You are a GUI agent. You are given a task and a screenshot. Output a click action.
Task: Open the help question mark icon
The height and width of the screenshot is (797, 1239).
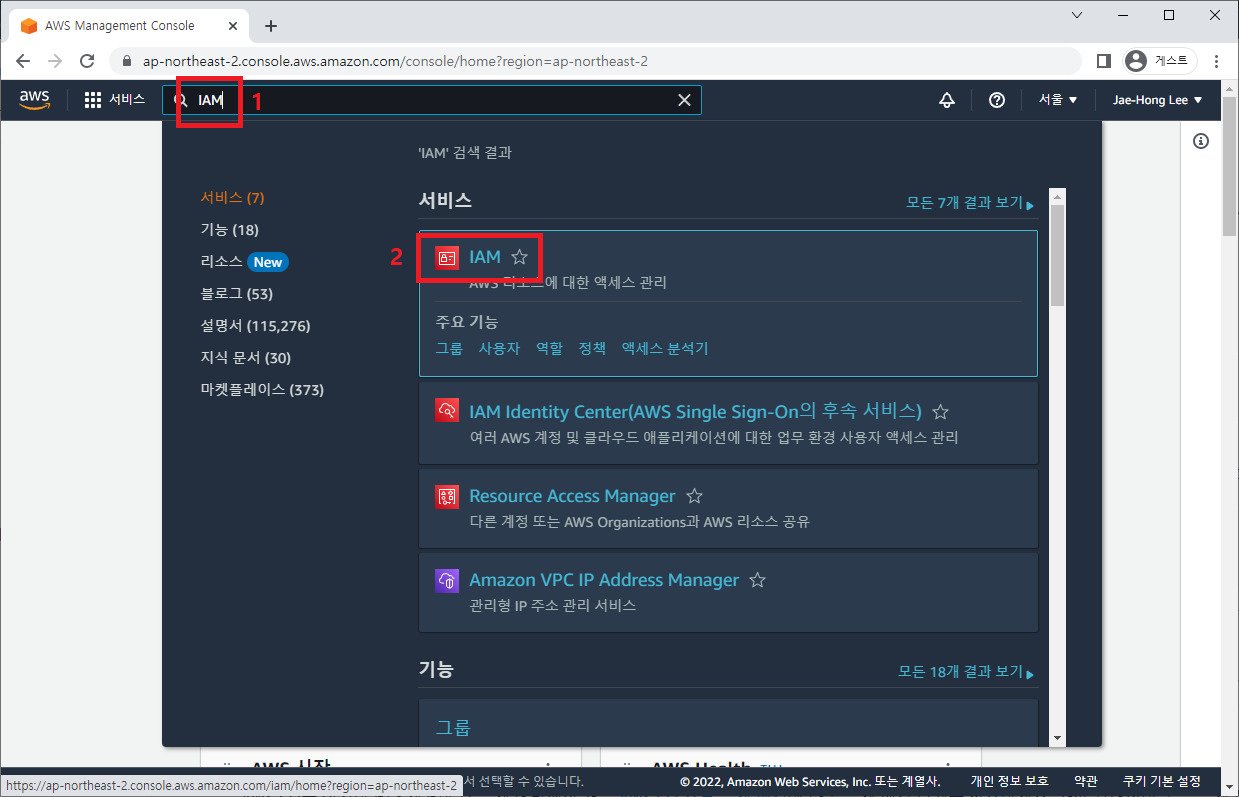click(x=996, y=100)
